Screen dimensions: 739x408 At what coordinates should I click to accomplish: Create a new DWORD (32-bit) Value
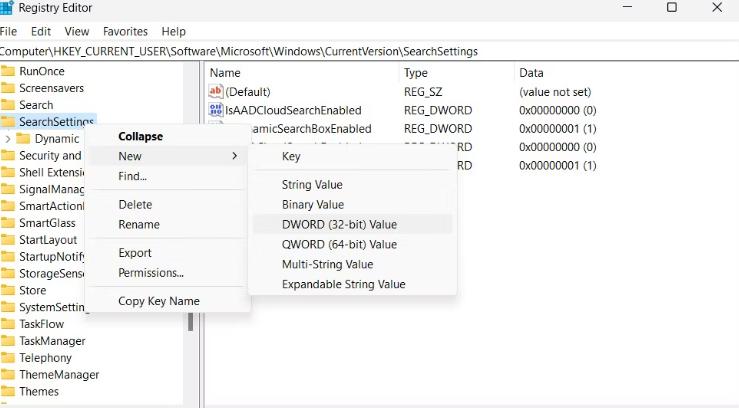352,224
